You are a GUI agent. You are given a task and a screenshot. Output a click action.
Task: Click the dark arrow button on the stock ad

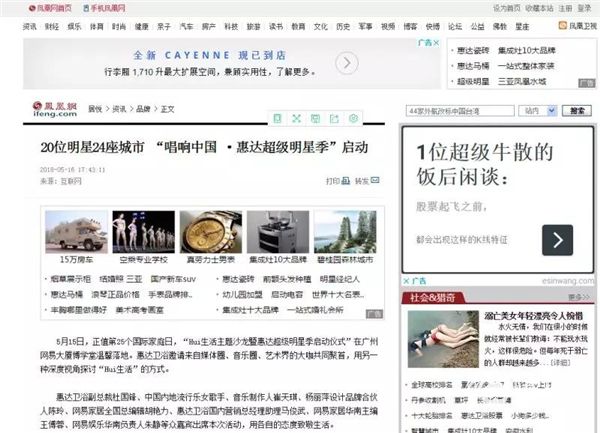click(558, 240)
